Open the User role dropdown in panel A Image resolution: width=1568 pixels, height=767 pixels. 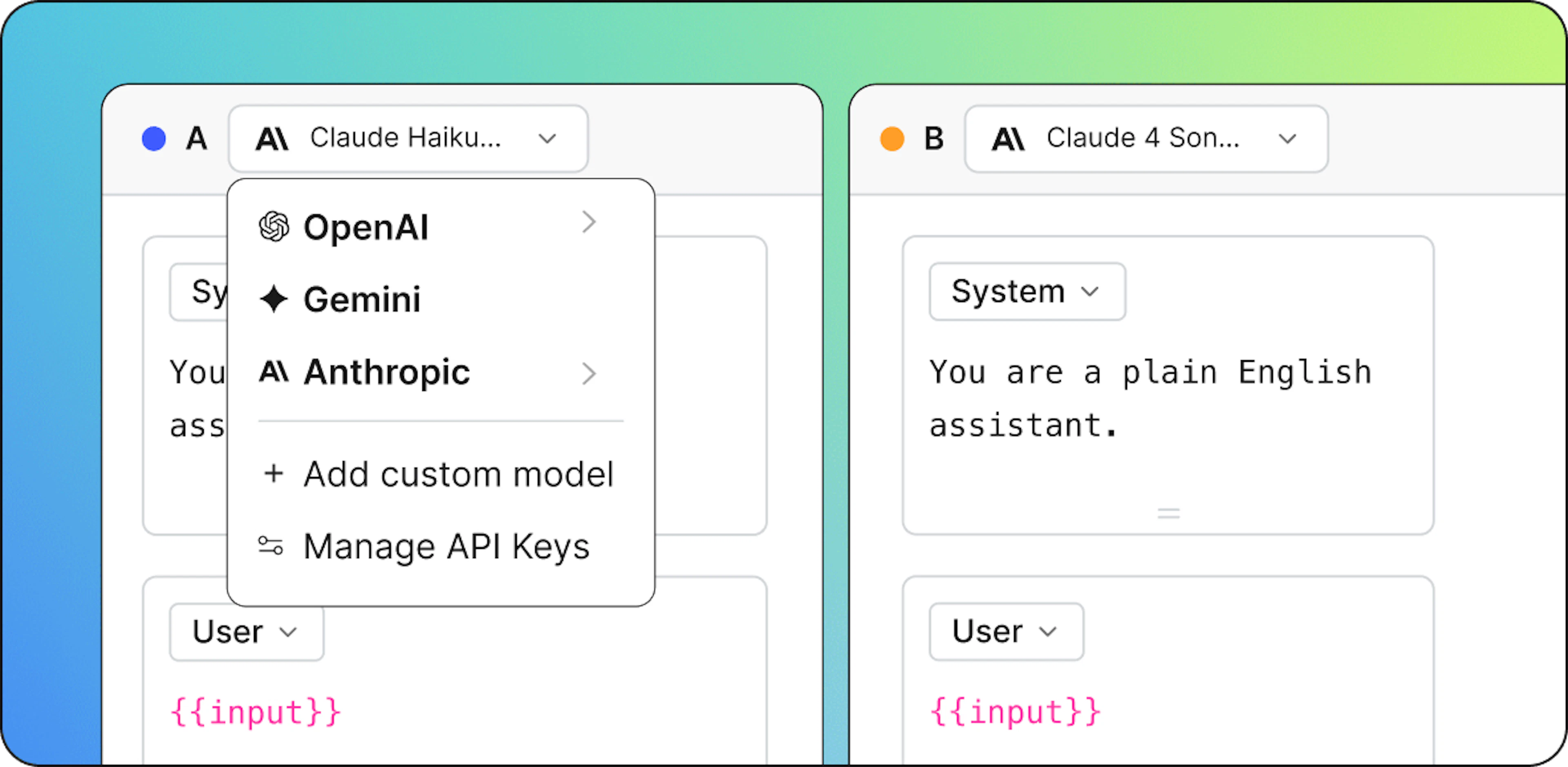coord(247,632)
